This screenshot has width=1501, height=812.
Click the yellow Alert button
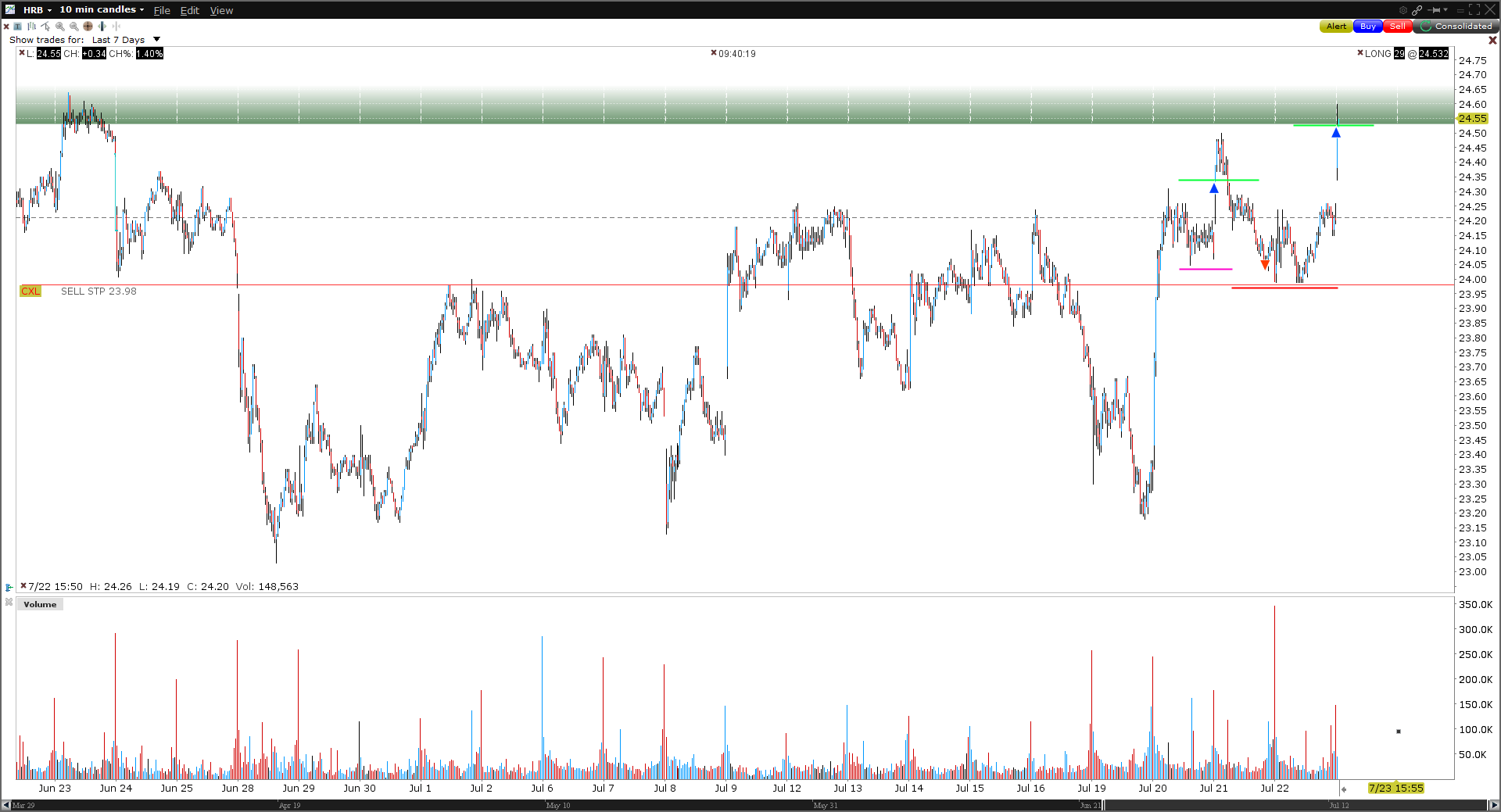pos(1336,27)
